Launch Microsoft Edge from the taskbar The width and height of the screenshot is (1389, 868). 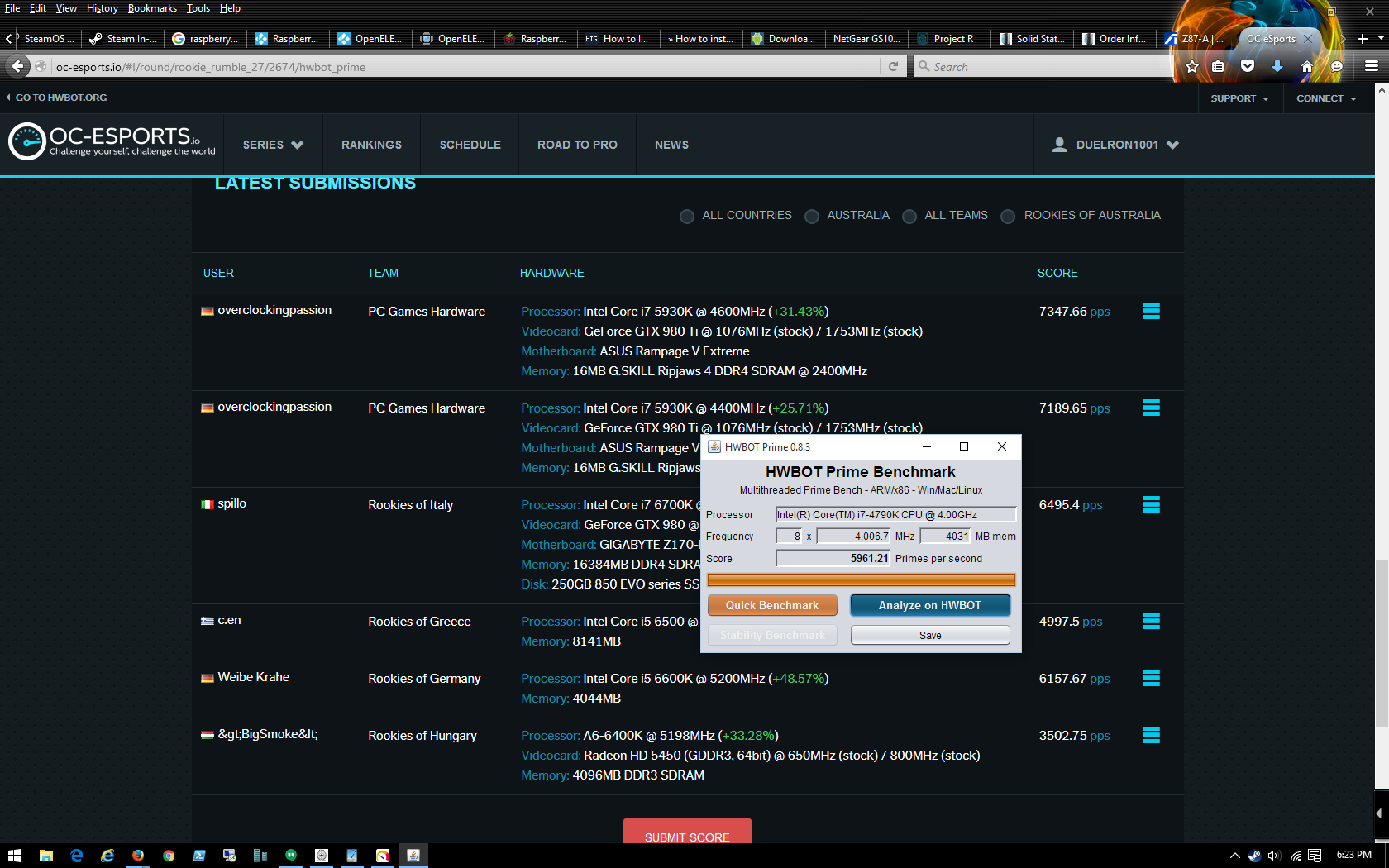coord(77,856)
